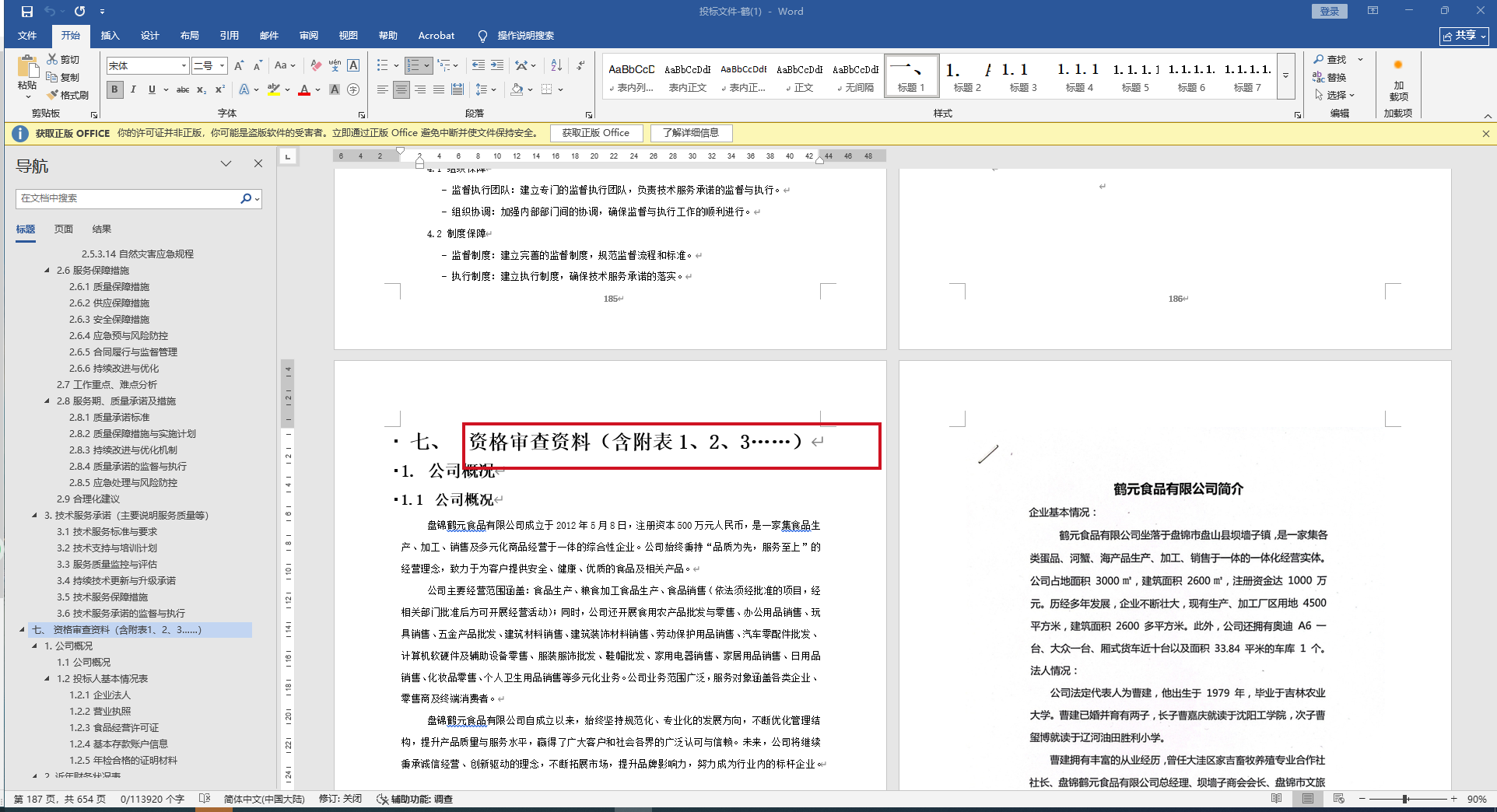Expand the styles gallery
Image resolution: width=1497 pixels, height=812 pixels.
(1285, 75)
